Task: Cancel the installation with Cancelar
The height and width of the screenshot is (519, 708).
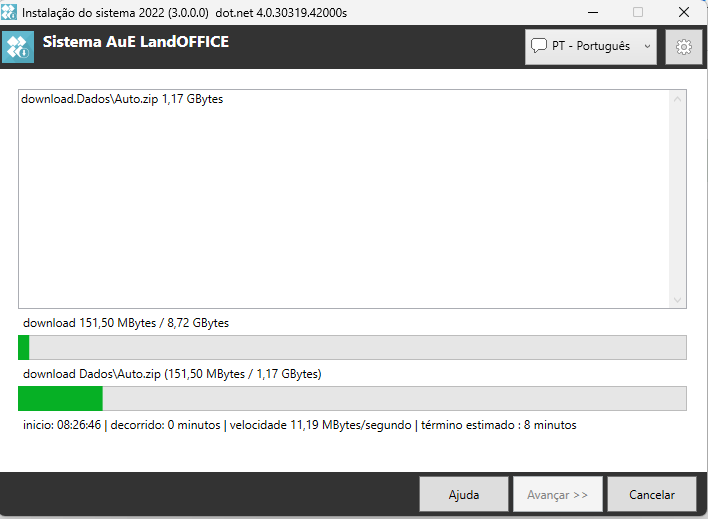Action: tap(651, 494)
